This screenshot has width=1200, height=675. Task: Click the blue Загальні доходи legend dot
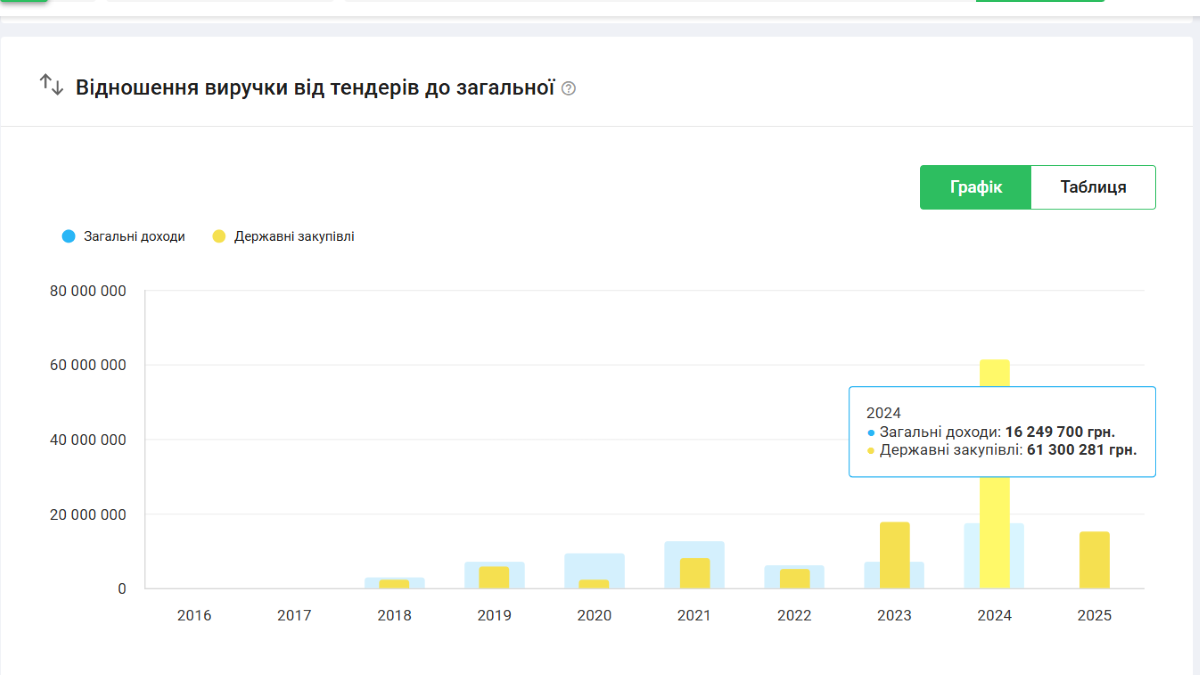click(x=68, y=237)
